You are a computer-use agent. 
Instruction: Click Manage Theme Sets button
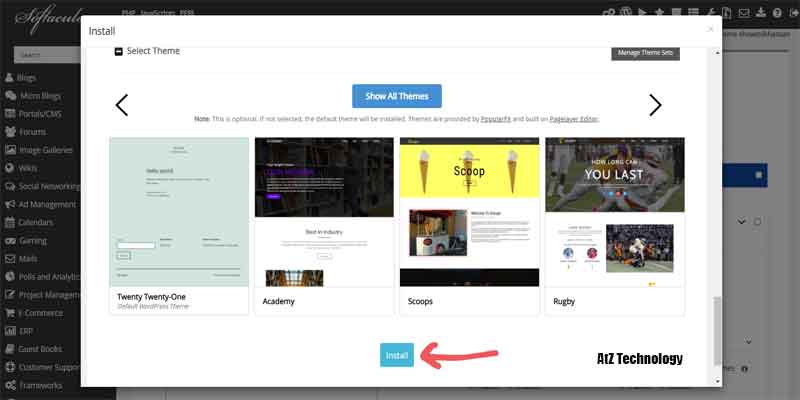[645, 53]
